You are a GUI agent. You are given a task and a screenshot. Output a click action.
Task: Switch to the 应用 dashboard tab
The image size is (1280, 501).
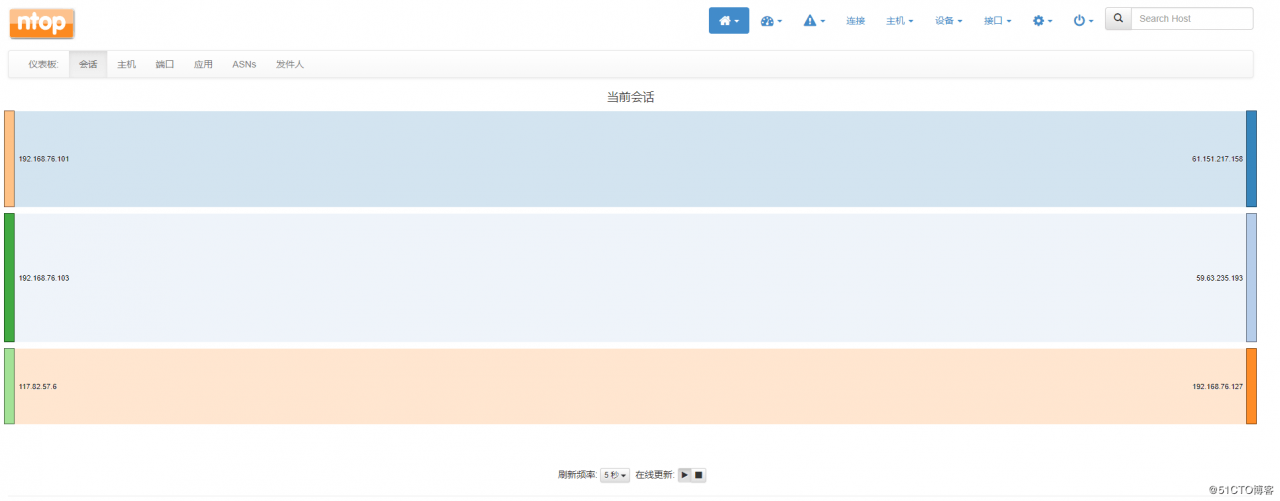(x=203, y=64)
